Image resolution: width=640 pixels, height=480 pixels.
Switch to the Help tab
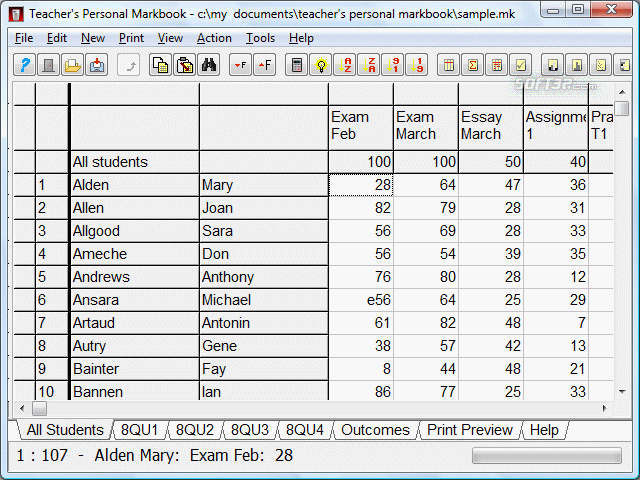point(544,430)
